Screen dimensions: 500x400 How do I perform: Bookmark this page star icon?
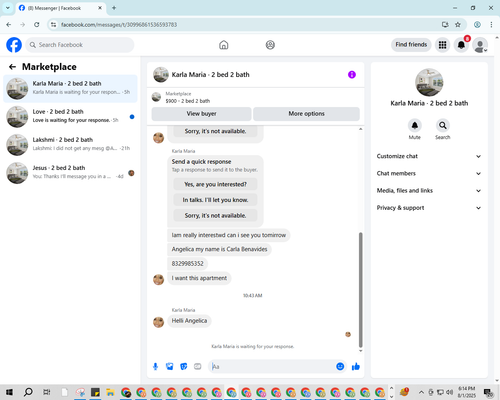click(x=458, y=25)
